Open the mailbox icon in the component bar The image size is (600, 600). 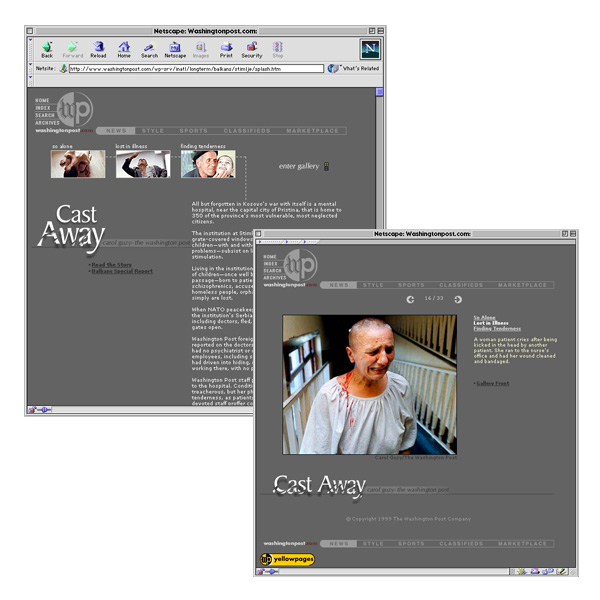coord(535,572)
